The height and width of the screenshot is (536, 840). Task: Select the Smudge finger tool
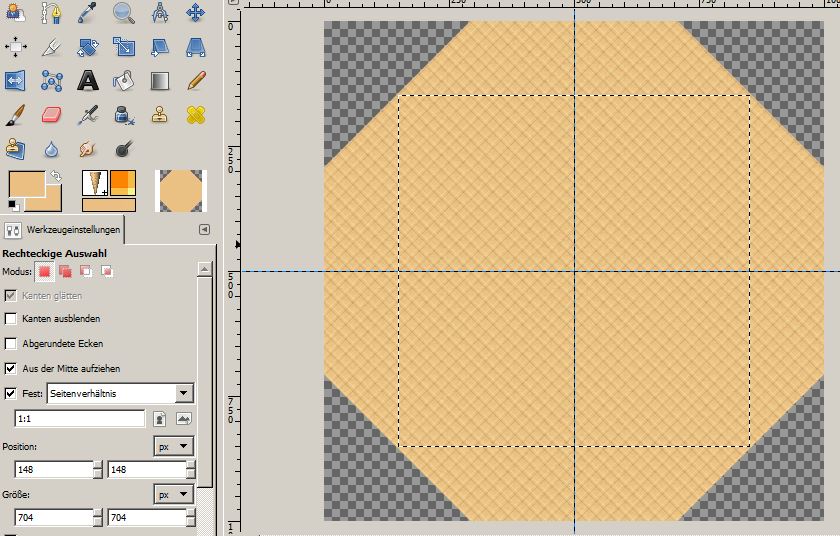click(x=87, y=149)
